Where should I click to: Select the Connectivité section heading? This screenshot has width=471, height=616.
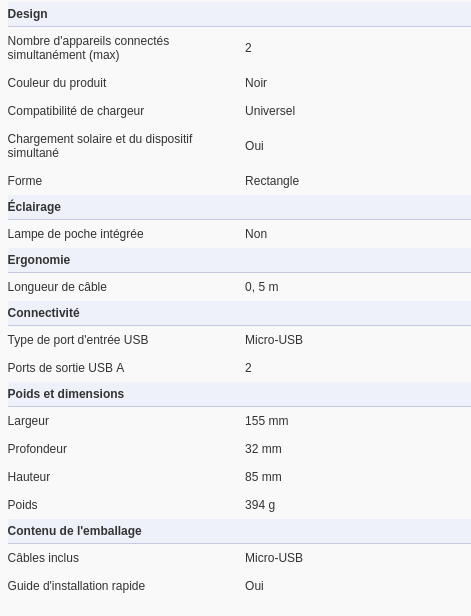coord(44,313)
